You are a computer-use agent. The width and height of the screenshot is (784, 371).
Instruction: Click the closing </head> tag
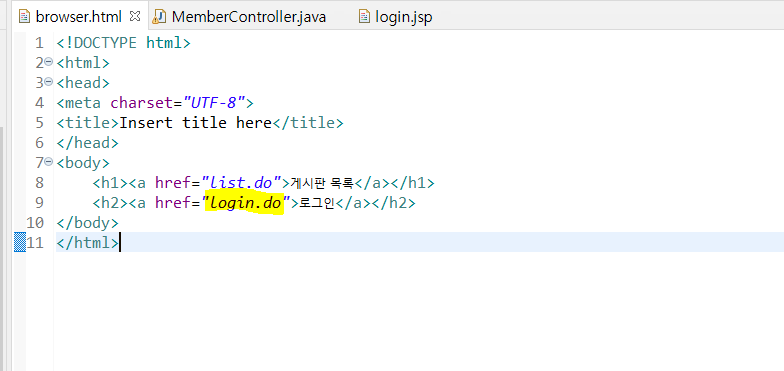tap(88, 143)
